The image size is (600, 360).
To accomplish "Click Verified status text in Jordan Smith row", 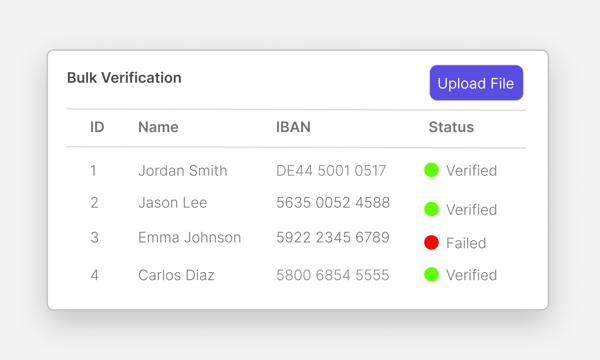I will (x=471, y=171).
